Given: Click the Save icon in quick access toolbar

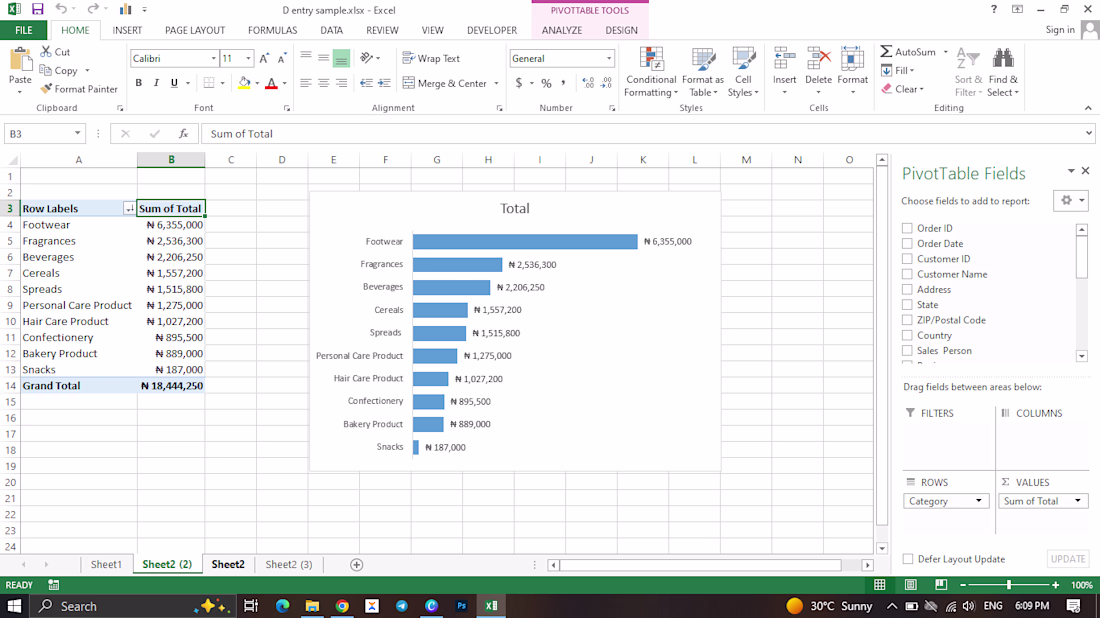Looking at the screenshot, I should pyautogui.click(x=37, y=9).
